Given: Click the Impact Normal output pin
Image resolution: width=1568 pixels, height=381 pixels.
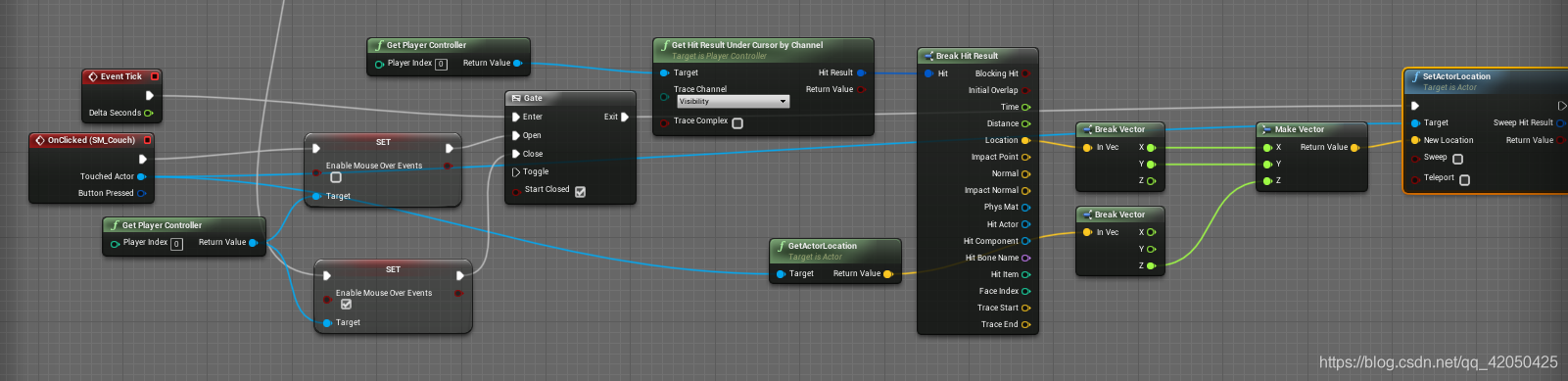Looking at the screenshot, I should pos(1025,190).
